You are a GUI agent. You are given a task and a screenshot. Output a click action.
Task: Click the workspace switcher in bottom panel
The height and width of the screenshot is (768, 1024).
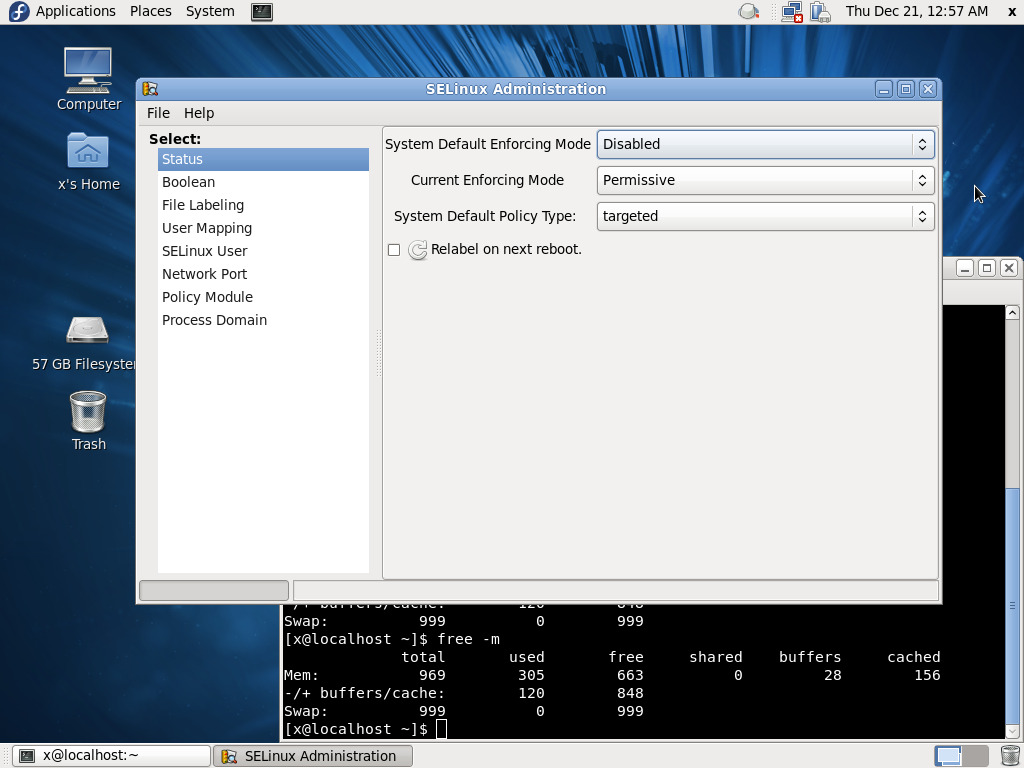961,756
